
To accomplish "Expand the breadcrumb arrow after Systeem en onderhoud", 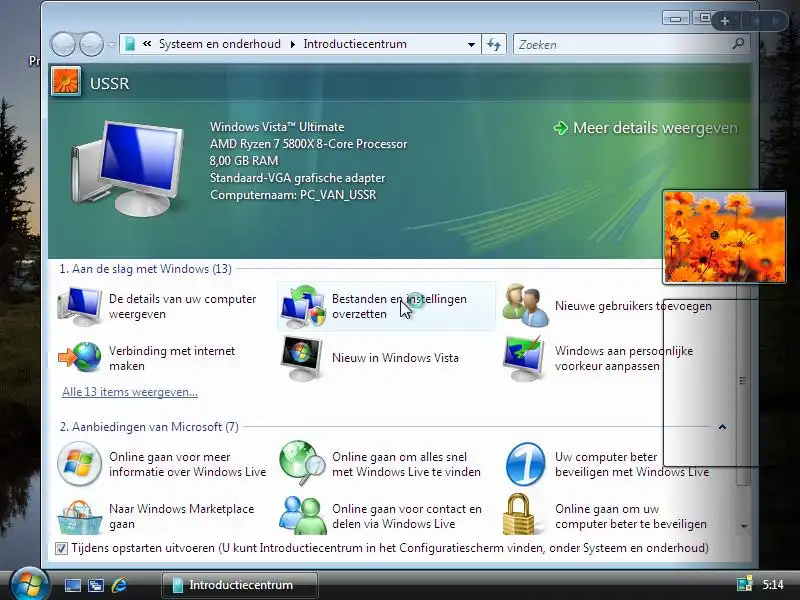I will coord(292,44).
